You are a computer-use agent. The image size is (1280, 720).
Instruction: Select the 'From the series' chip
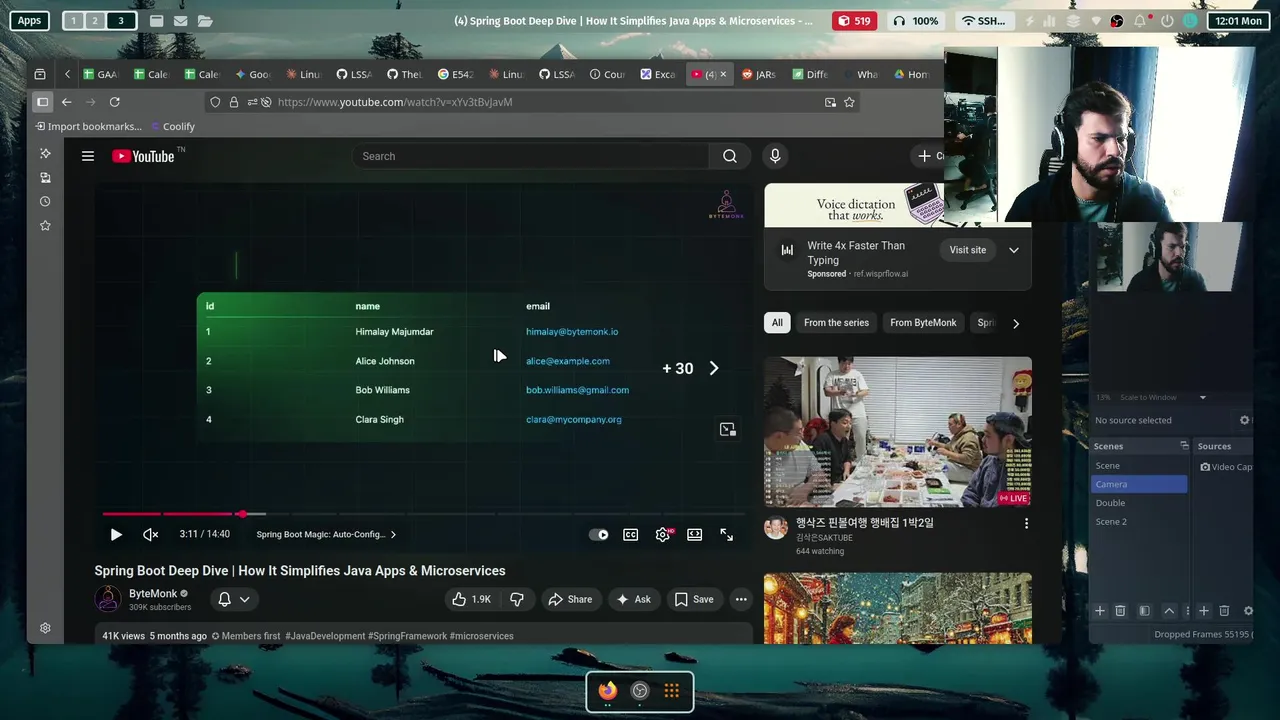pyautogui.click(x=836, y=323)
